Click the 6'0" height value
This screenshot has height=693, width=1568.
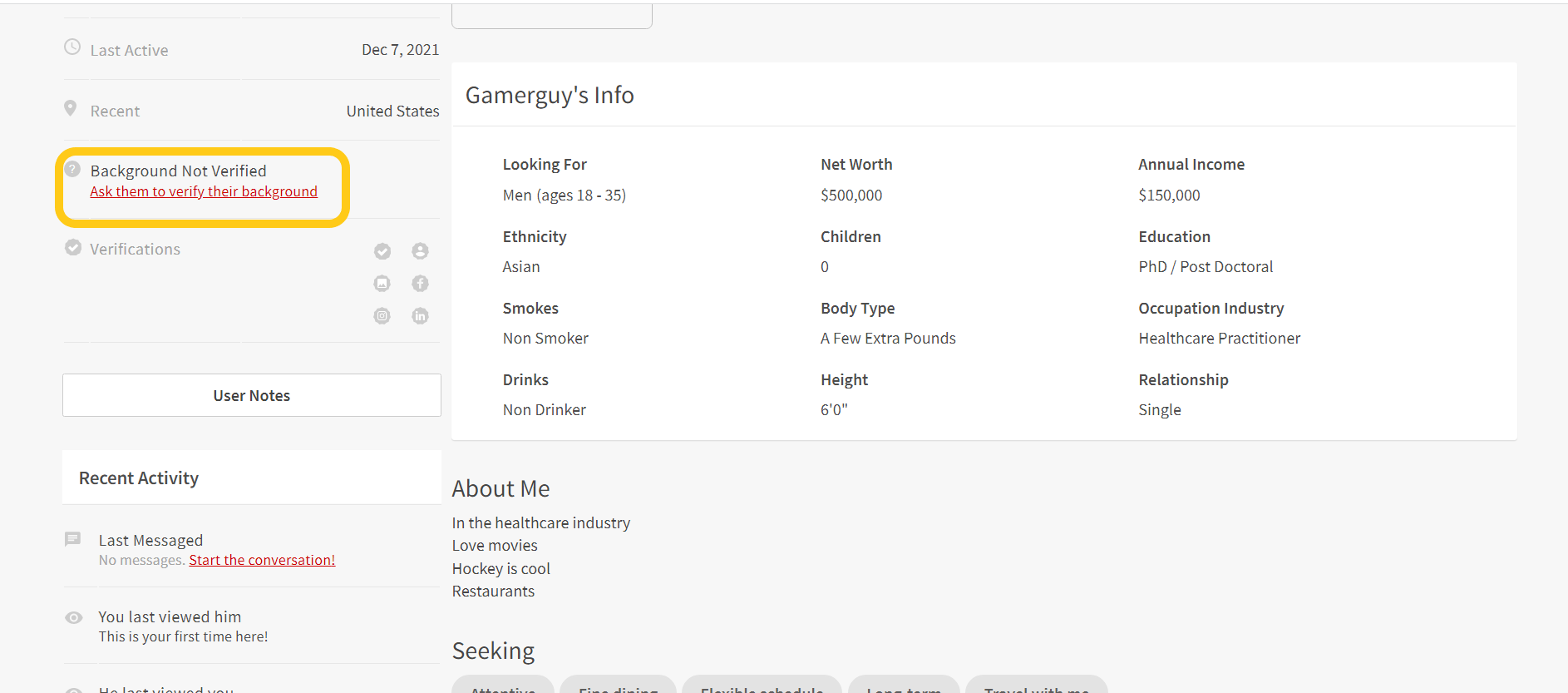point(834,409)
